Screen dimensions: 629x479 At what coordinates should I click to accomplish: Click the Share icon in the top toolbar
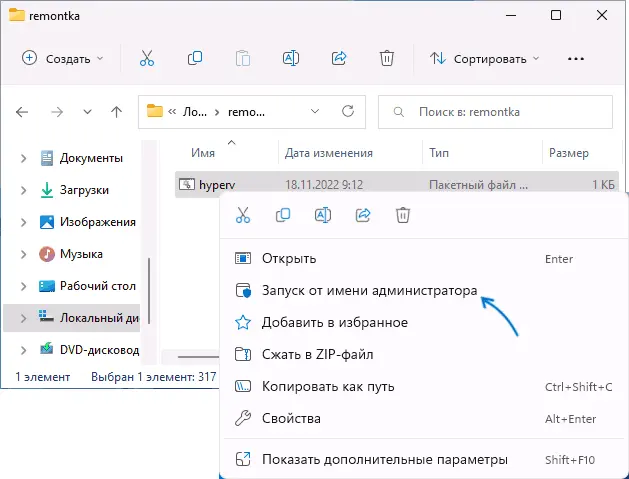(339, 58)
